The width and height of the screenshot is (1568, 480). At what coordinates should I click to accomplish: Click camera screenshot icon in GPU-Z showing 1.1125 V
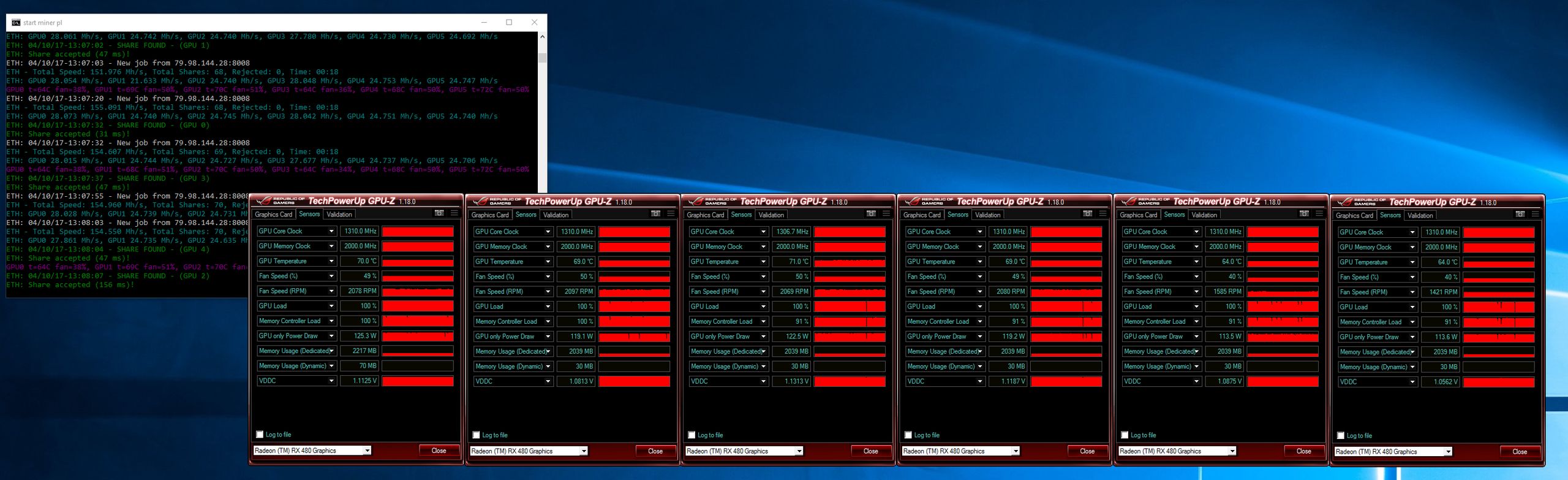(439, 213)
